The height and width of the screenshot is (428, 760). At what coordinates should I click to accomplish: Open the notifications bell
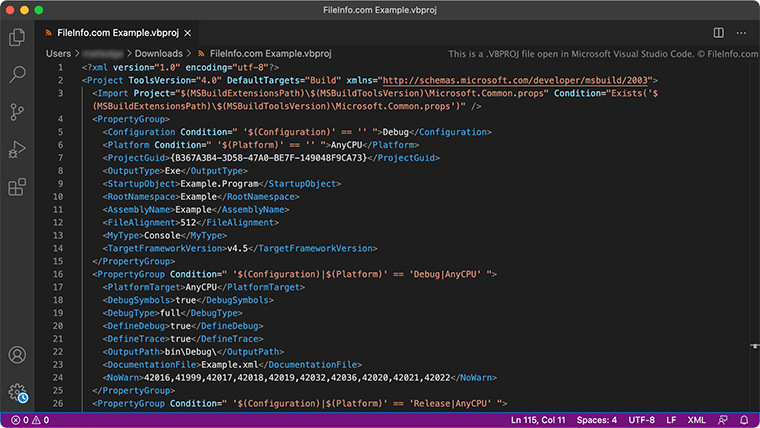pos(745,420)
